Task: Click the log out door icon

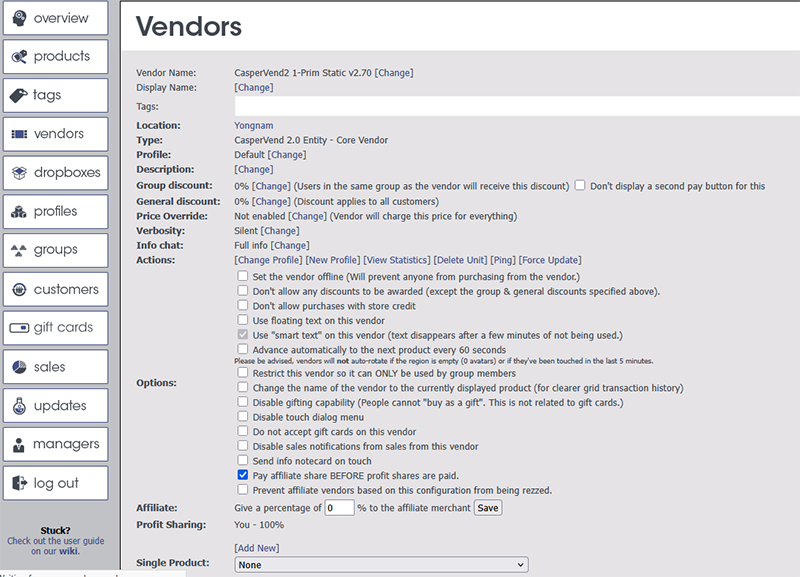Action: tap(19, 483)
